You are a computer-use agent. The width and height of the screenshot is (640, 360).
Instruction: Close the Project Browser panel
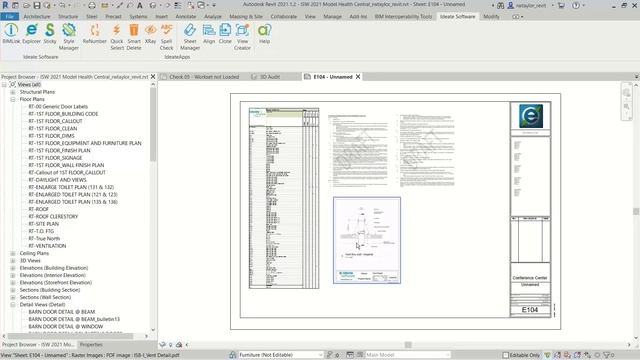pyautogui.click(x=153, y=77)
